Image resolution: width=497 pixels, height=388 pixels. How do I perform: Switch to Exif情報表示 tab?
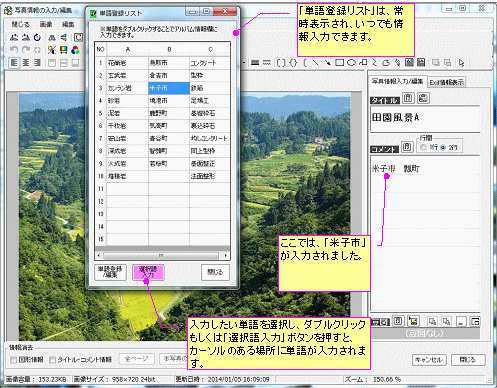coord(446,82)
